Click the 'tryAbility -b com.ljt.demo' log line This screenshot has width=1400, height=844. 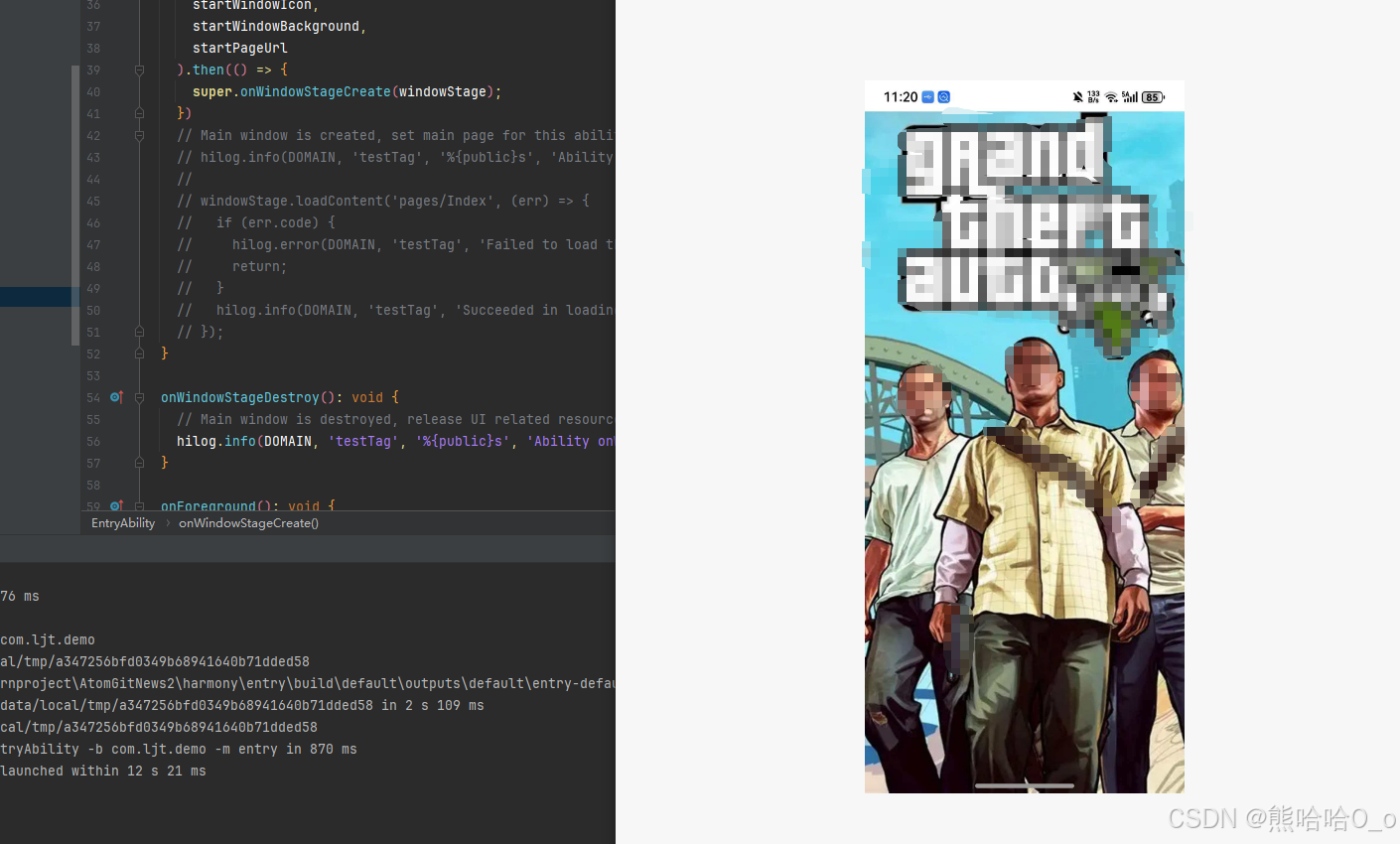[179, 749]
